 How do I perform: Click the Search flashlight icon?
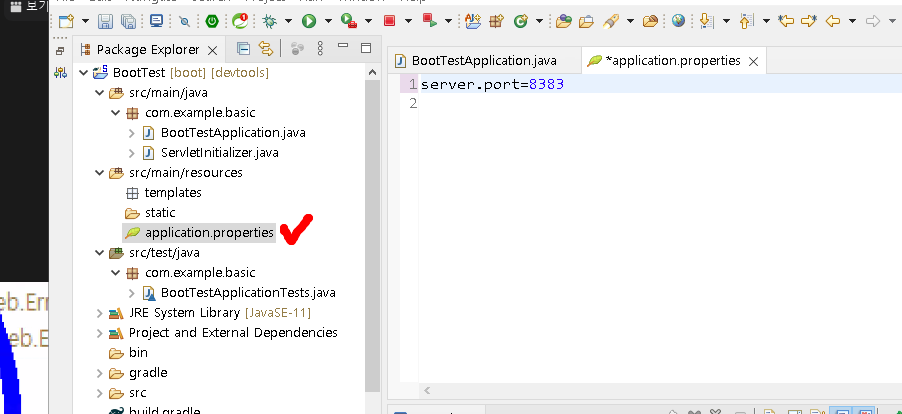(x=611, y=21)
